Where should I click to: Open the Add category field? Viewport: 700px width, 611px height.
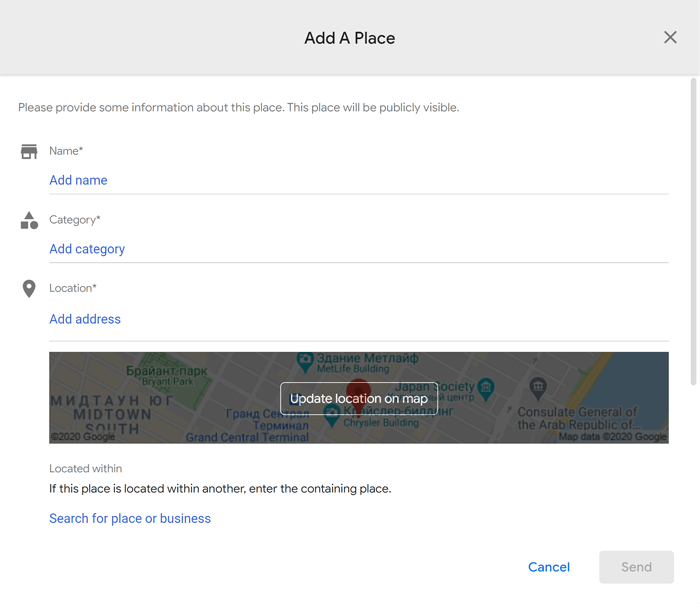358,249
